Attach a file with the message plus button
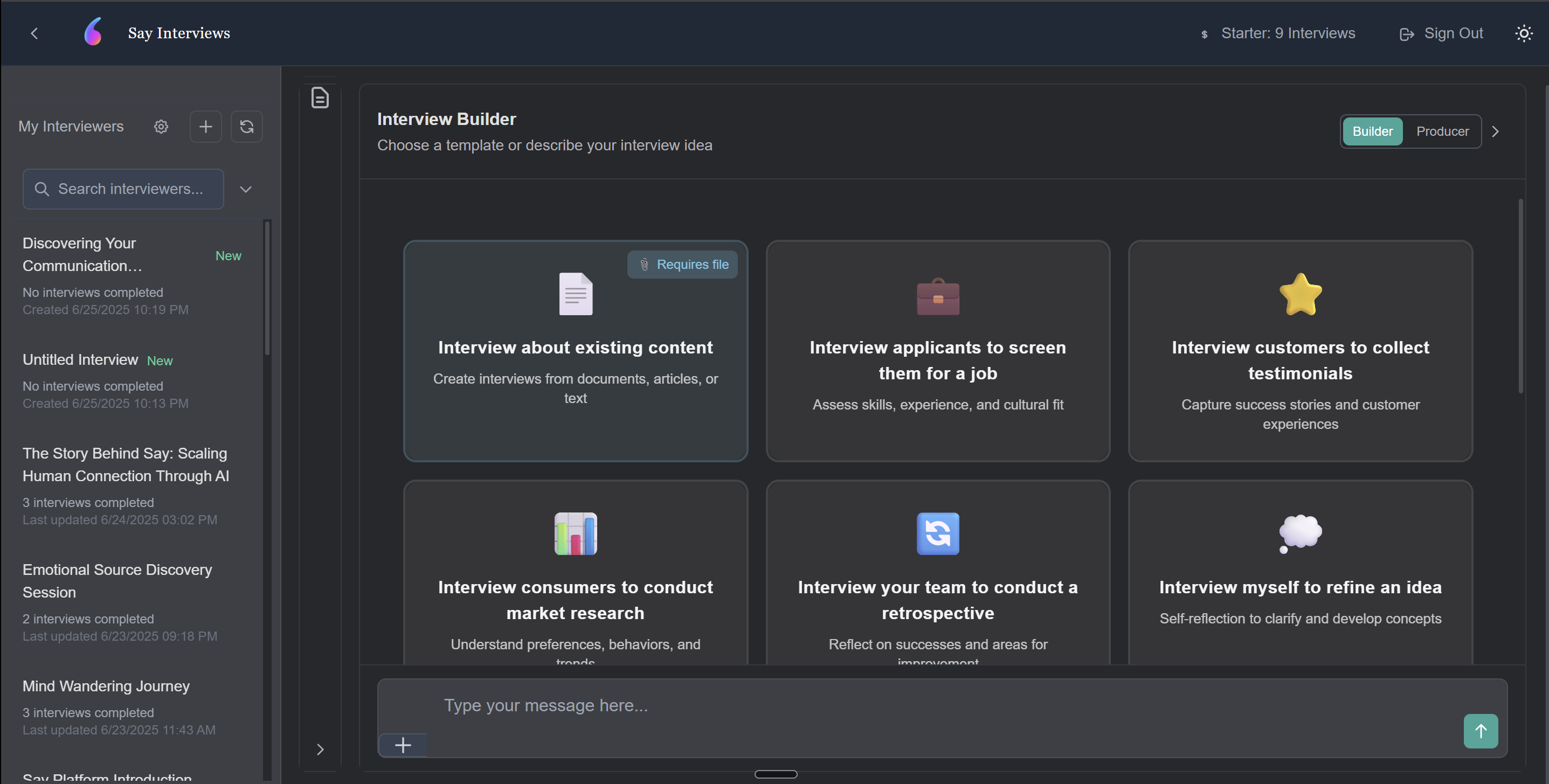The width and height of the screenshot is (1549, 784). pyautogui.click(x=403, y=746)
